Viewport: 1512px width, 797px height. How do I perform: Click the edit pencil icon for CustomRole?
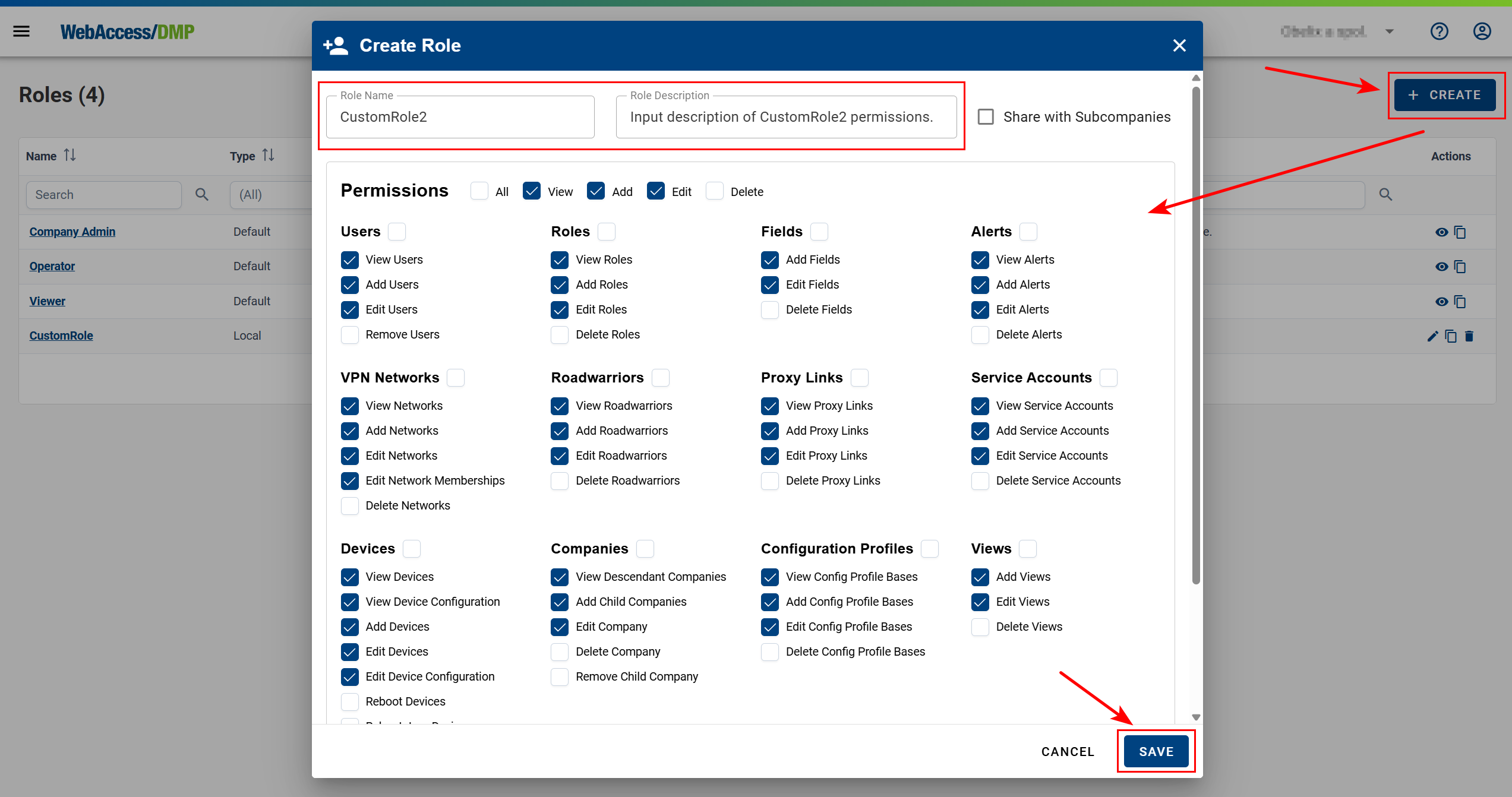tap(1432, 336)
